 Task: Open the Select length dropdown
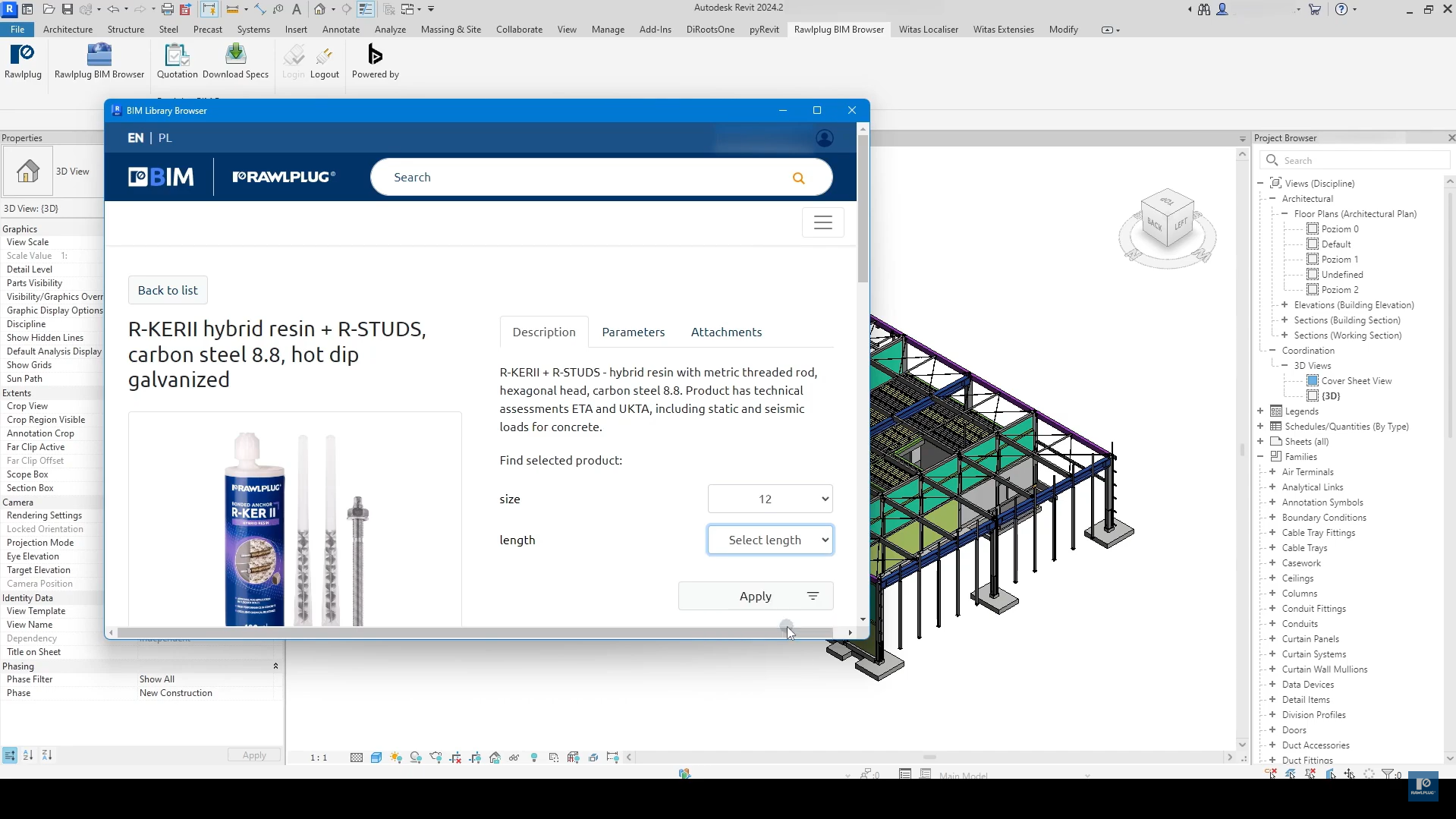click(x=770, y=540)
